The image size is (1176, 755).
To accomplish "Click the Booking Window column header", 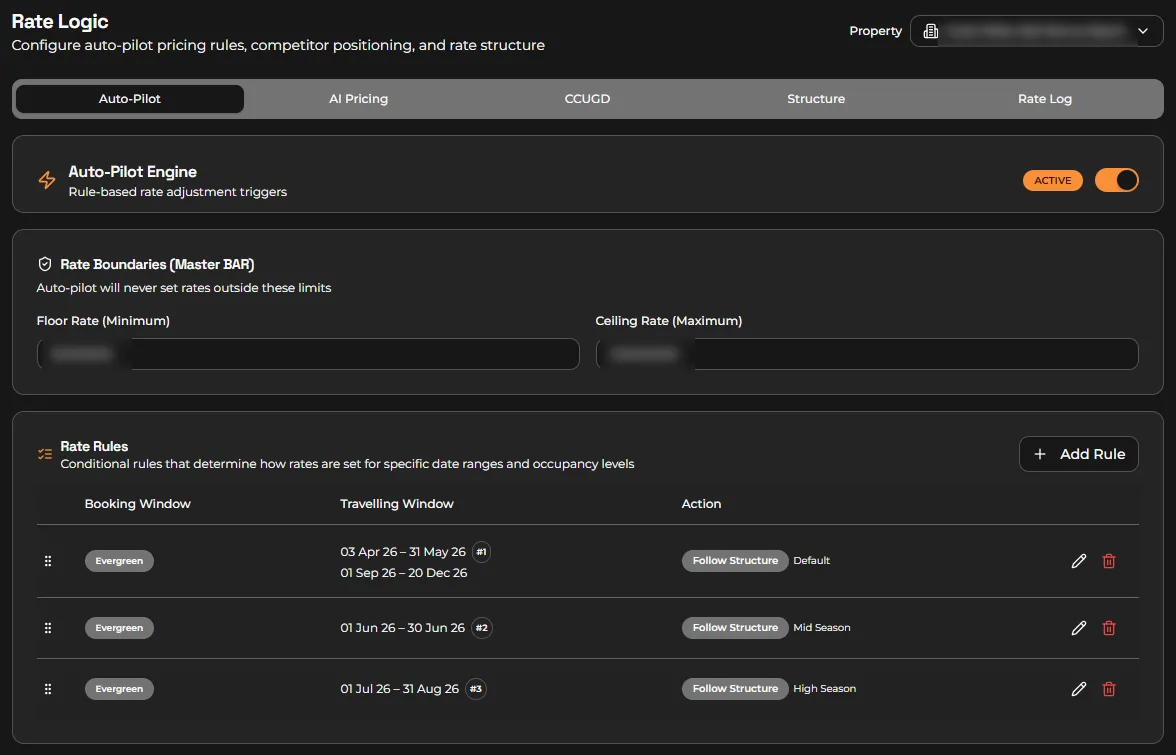I will point(138,504).
